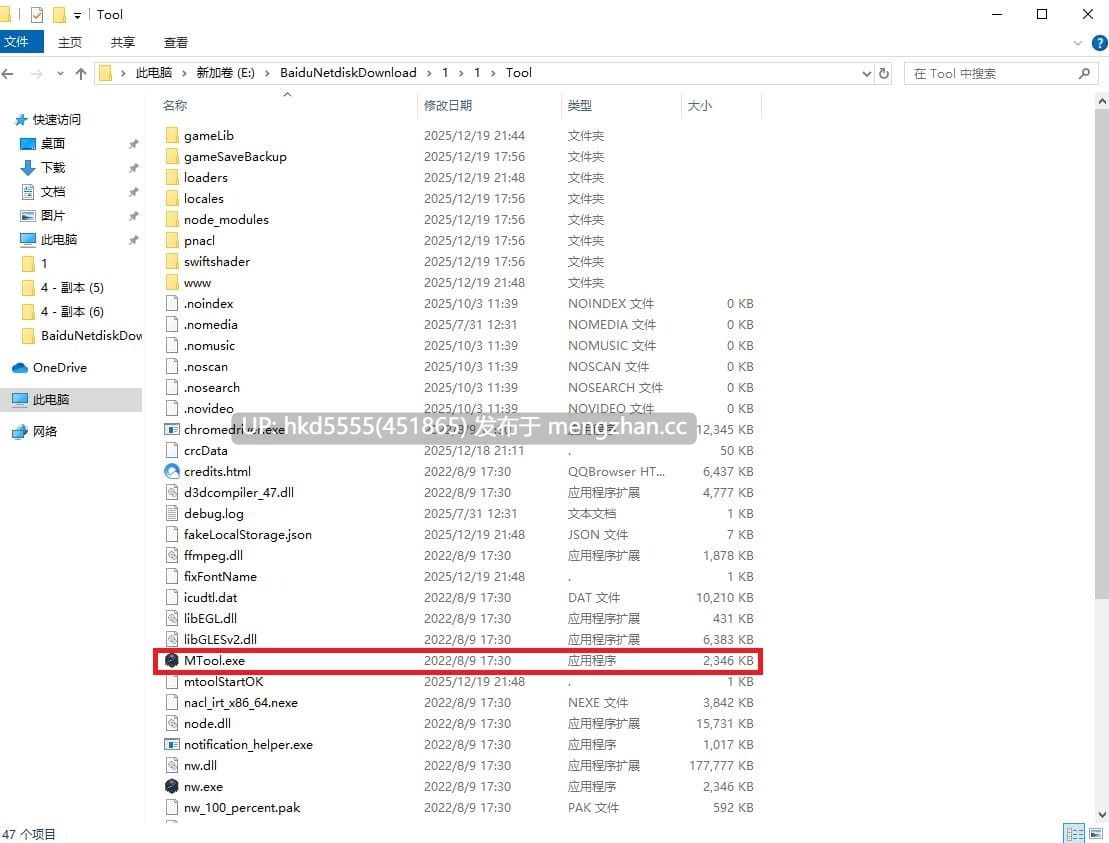Select the BaiduNetdiskDownload breadcrumb in the address bar
The height and width of the screenshot is (843, 1109).
pyautogui.click(x=348, y=73)
